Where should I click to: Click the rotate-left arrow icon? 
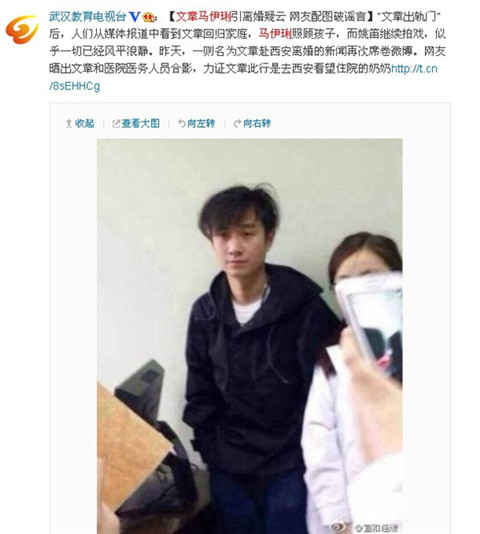click(x=182, y=123)
